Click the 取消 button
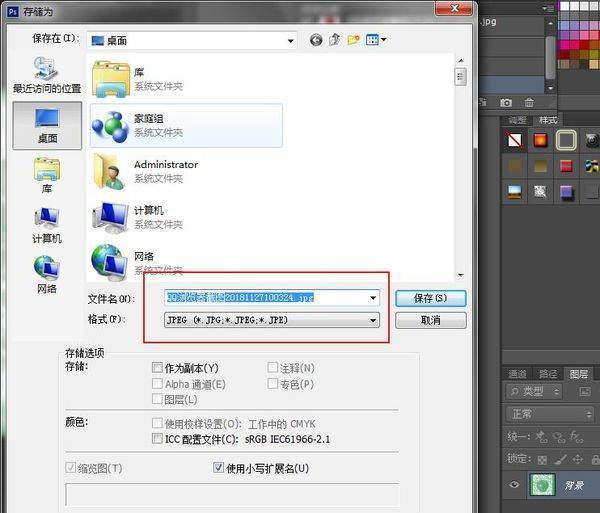Viewport: 600px width, 513px height. point(430,321)
